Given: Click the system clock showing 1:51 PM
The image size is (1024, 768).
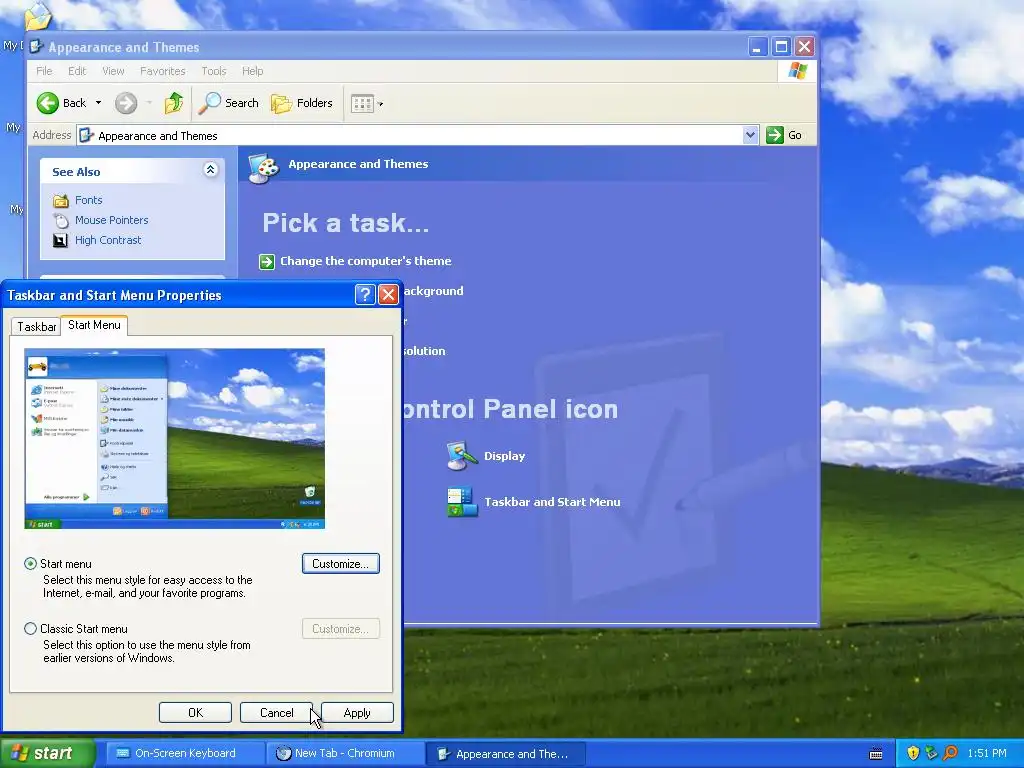Looking at the screenshot, I should [x=987, y=753].
